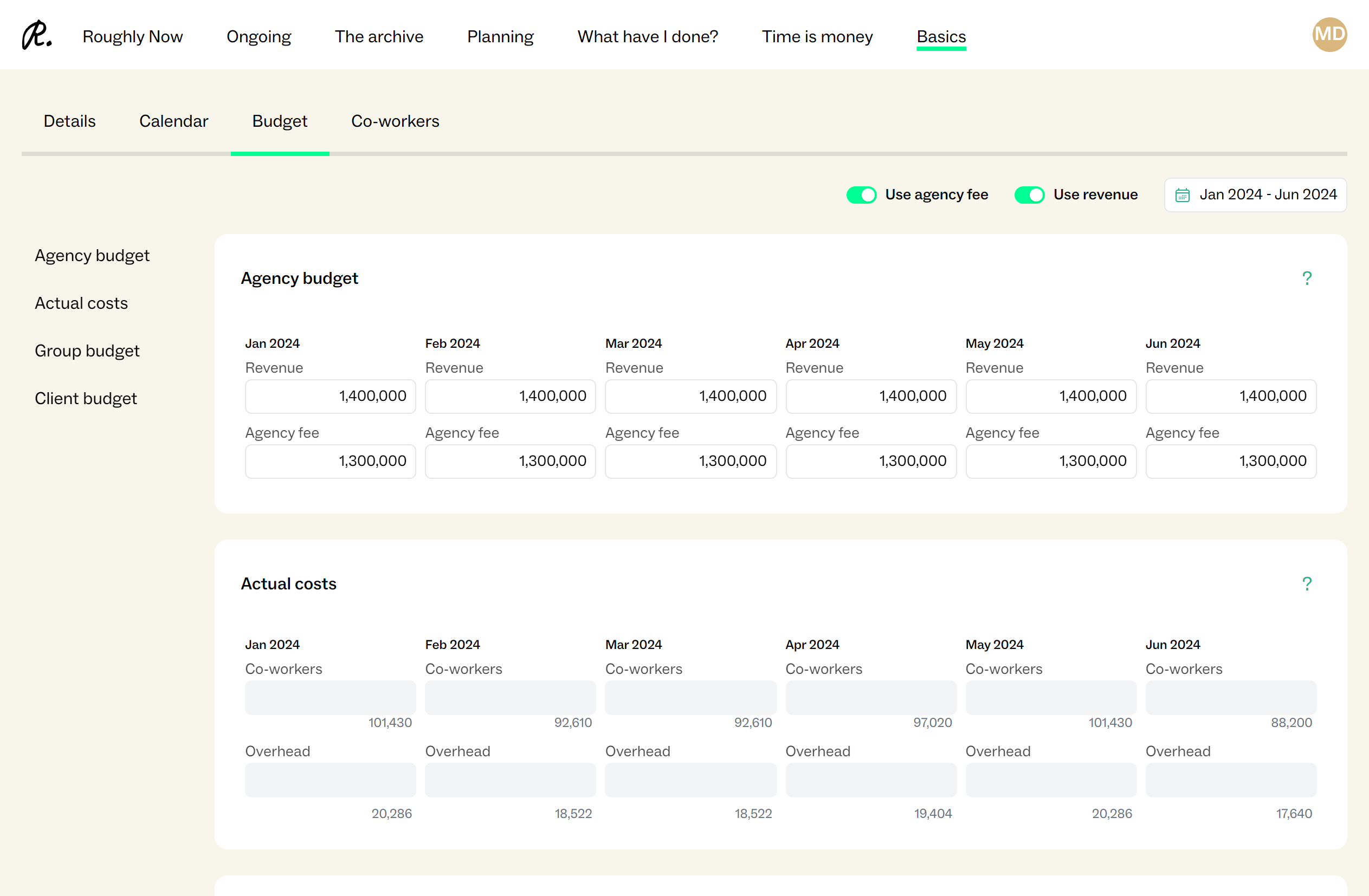Jump to Group budget in sidebar
Image resolution: width=1369 pixels, height=896 pixels.
[x=87, y=351]
